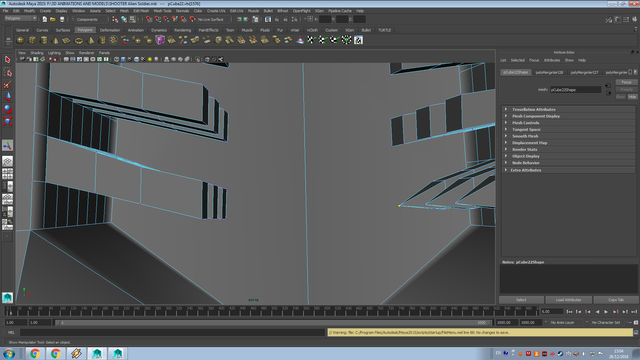Image resolution: width=640 pixels, height=360 pixels.
Task: Toggle snap to curve magnet icon
Action: [x=158, y=19]
